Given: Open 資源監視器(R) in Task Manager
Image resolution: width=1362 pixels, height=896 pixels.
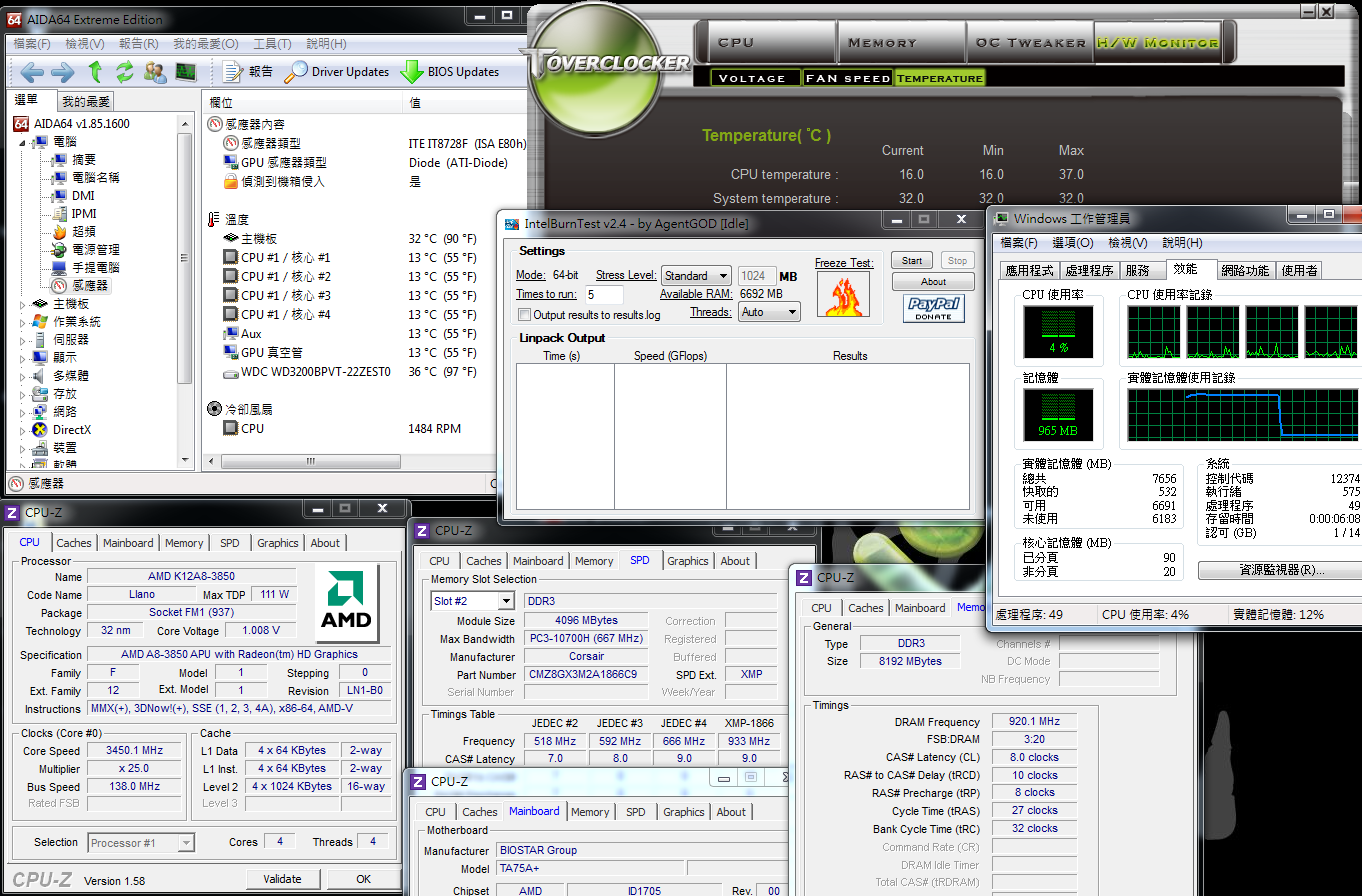Looking at the screenshot, I should point(1282,570).
